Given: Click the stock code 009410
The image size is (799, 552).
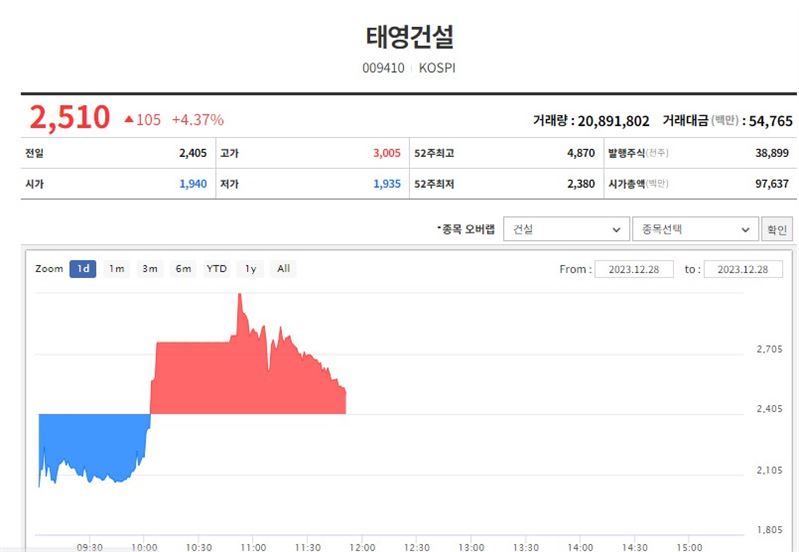Looking at the screenshot, I should pyautogui.click(x=382, y=69).
